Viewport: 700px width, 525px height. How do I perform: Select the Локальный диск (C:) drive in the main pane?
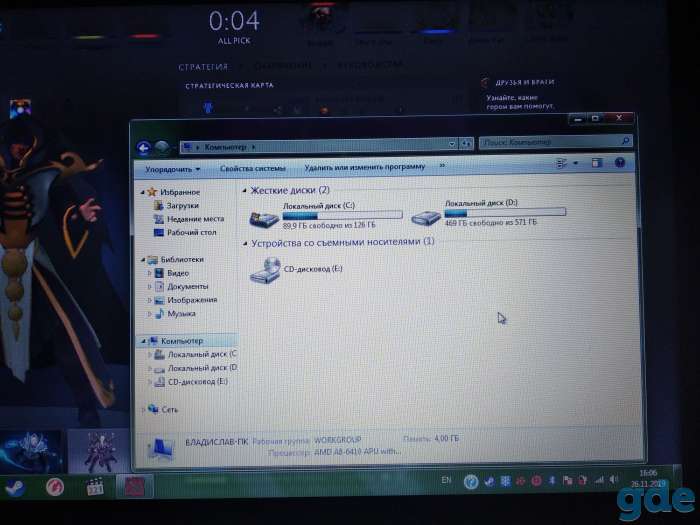[x=325, y=216]
